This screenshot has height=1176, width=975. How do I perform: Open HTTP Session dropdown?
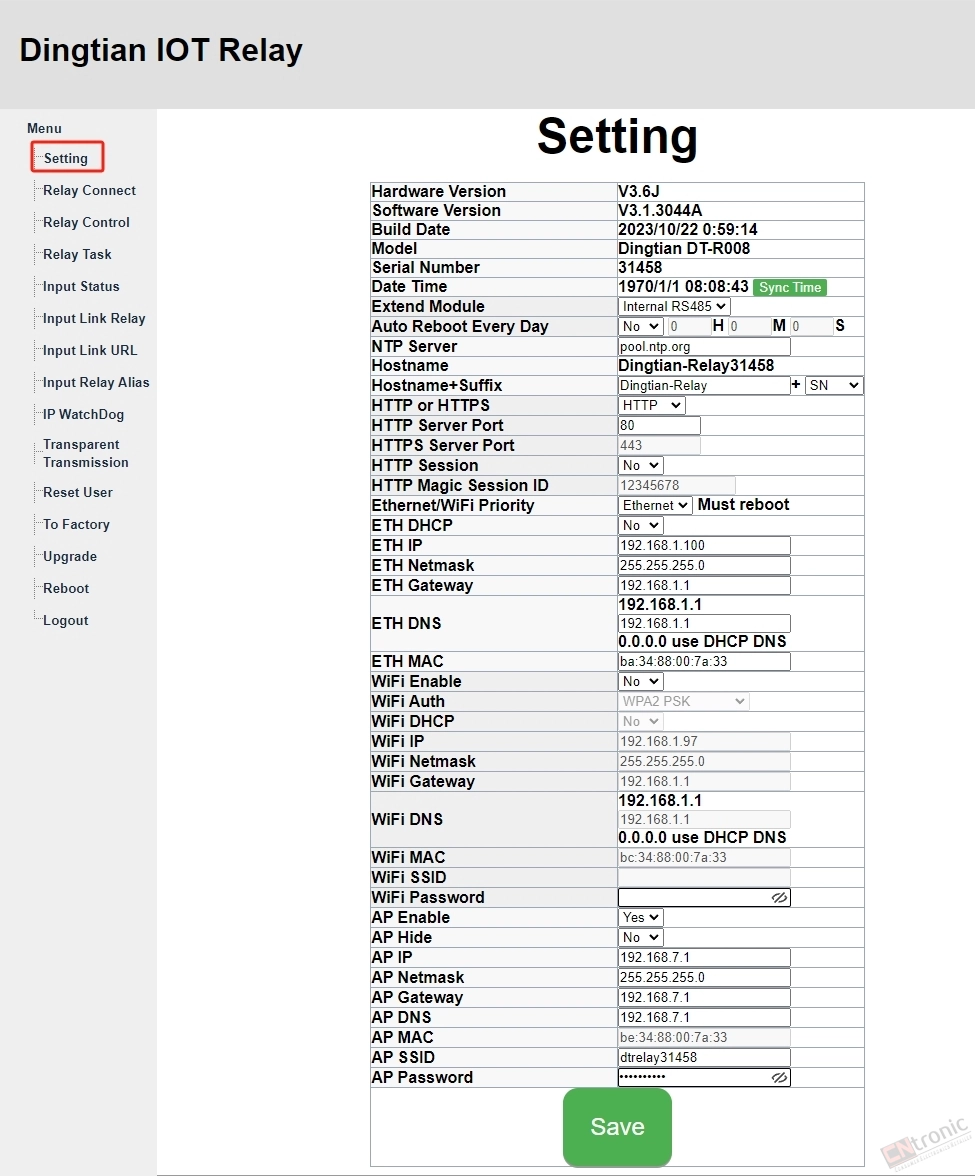click(641, 466)
